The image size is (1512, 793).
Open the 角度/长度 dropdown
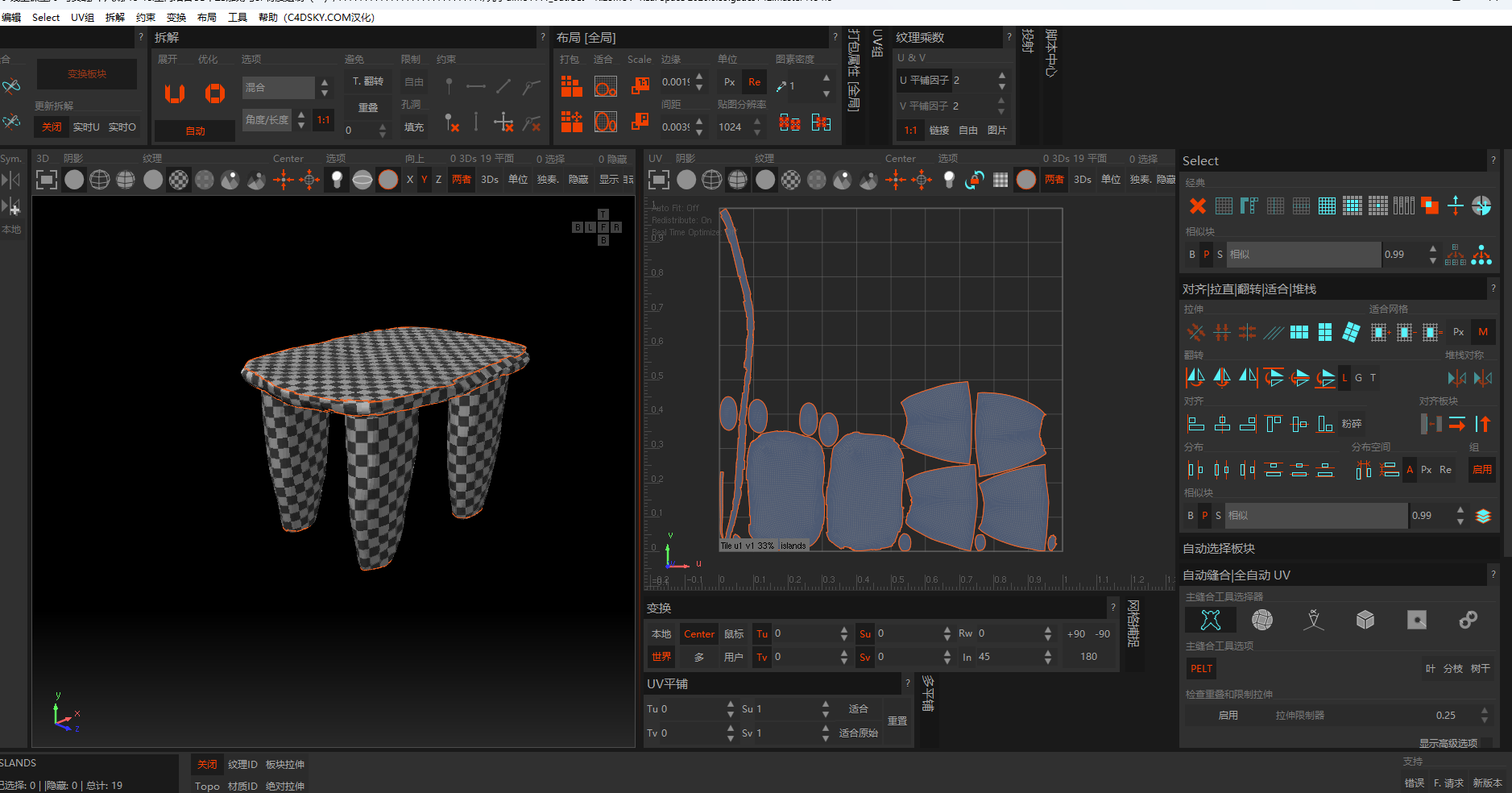pos(275,120)
